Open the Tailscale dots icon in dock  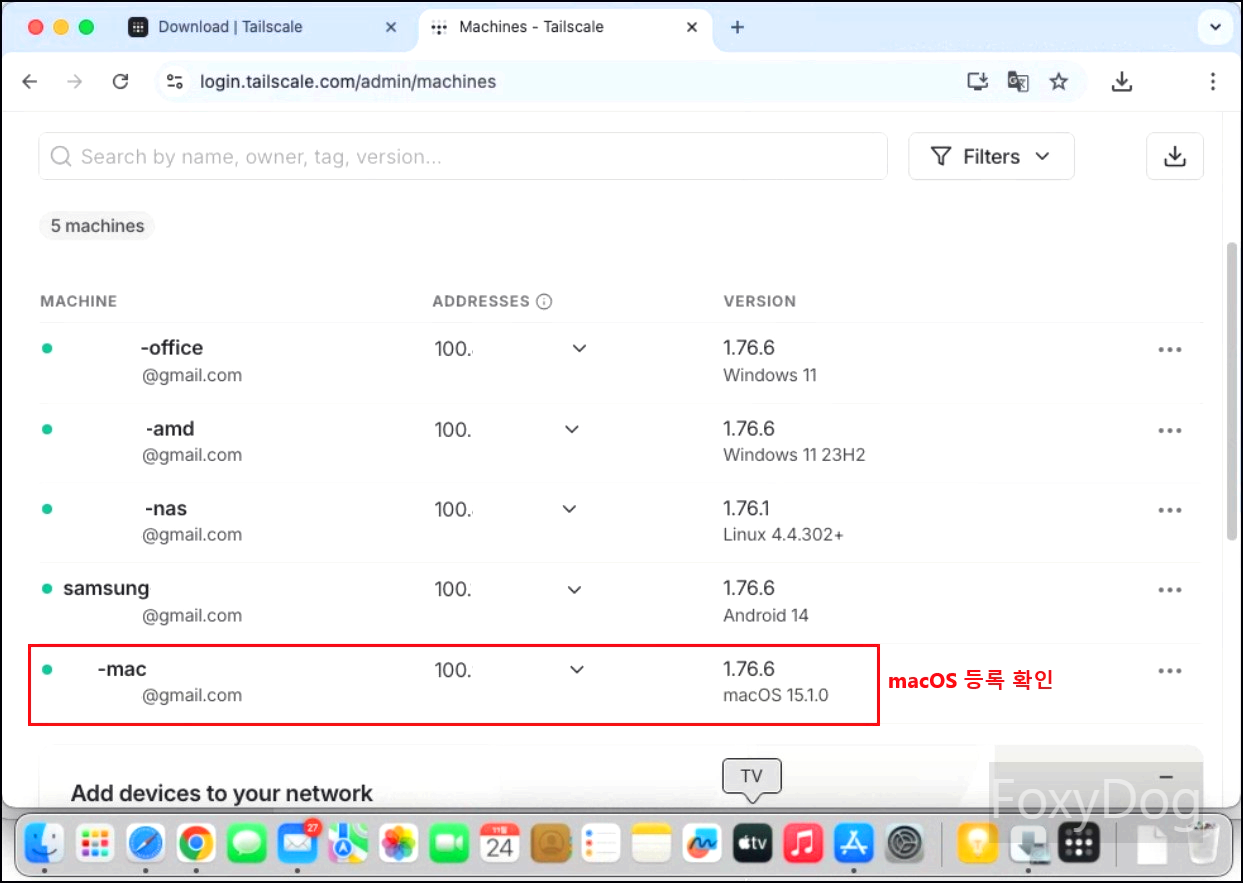(x=1079, y=844)
